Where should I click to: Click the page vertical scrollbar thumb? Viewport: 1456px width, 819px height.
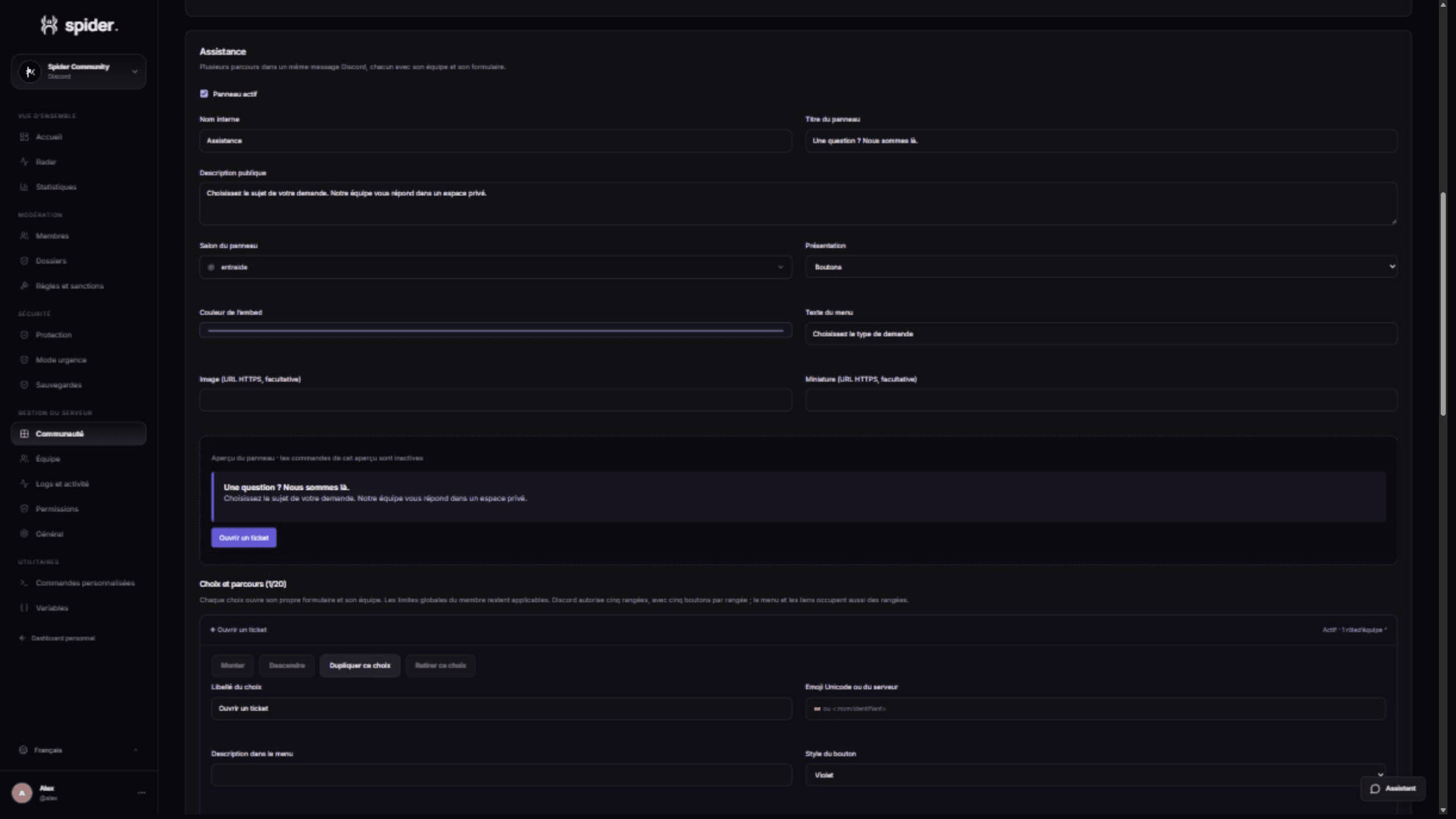coord(1443,304)
